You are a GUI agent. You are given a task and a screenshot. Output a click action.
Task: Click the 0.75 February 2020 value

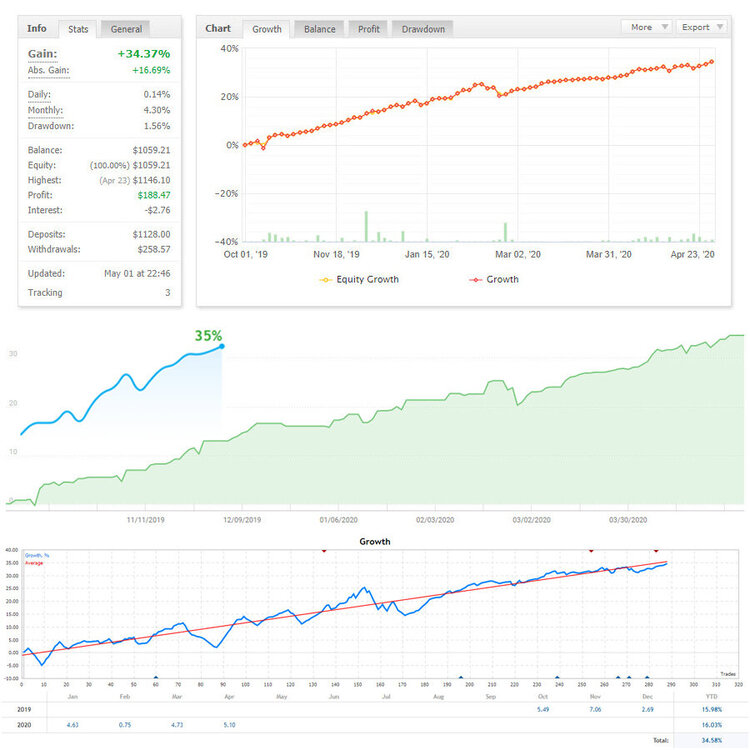click(125, 725)
